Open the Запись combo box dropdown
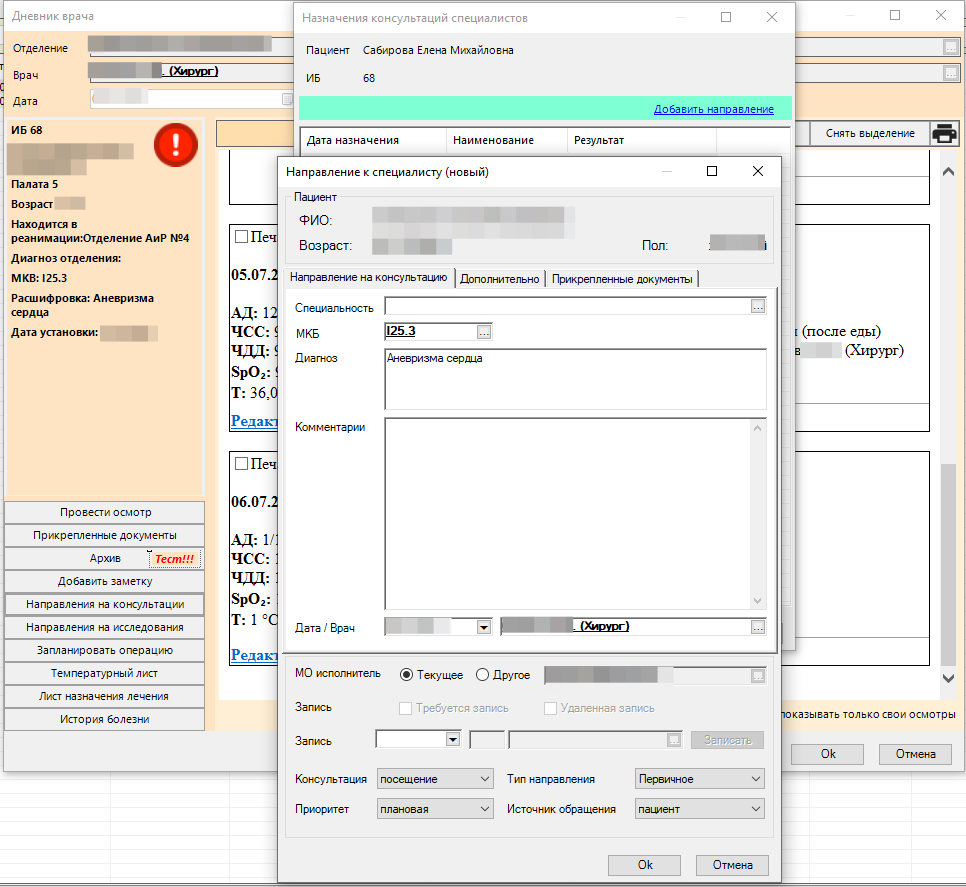This screenshot has height=887, width=966. [453, 739]
